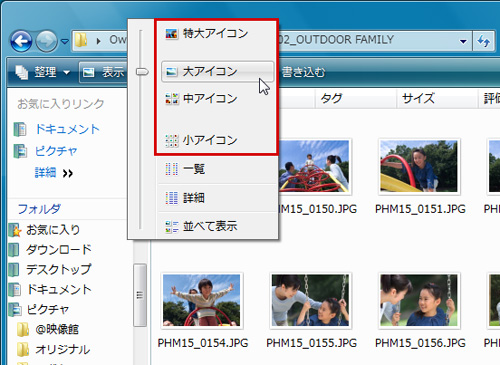Image resolution: width=500 pixels, height=365 pixels.
Task: Select thumbnail PHM15_0156.JPG
Action: click(x=419, y=301)
